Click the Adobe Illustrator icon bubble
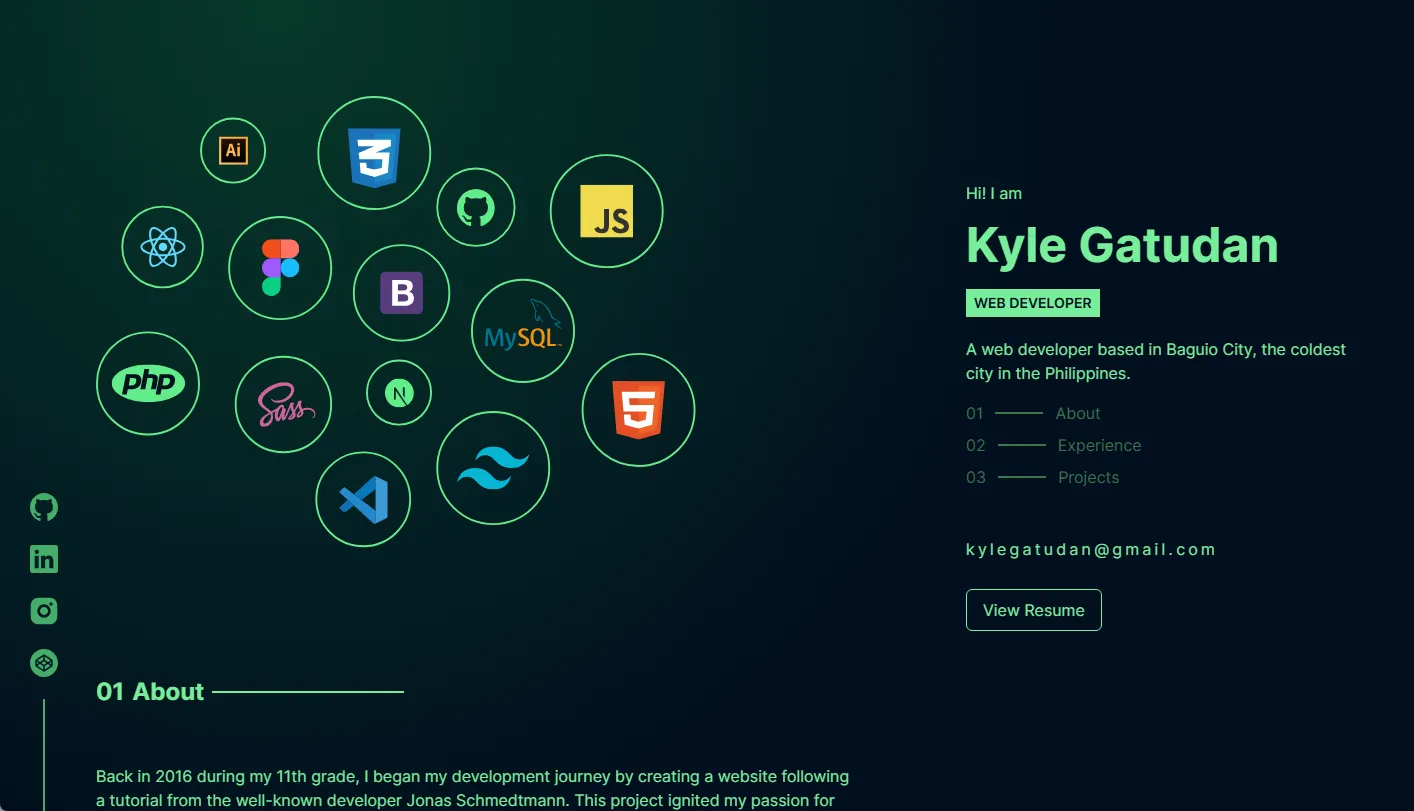 tap(233, 150)
